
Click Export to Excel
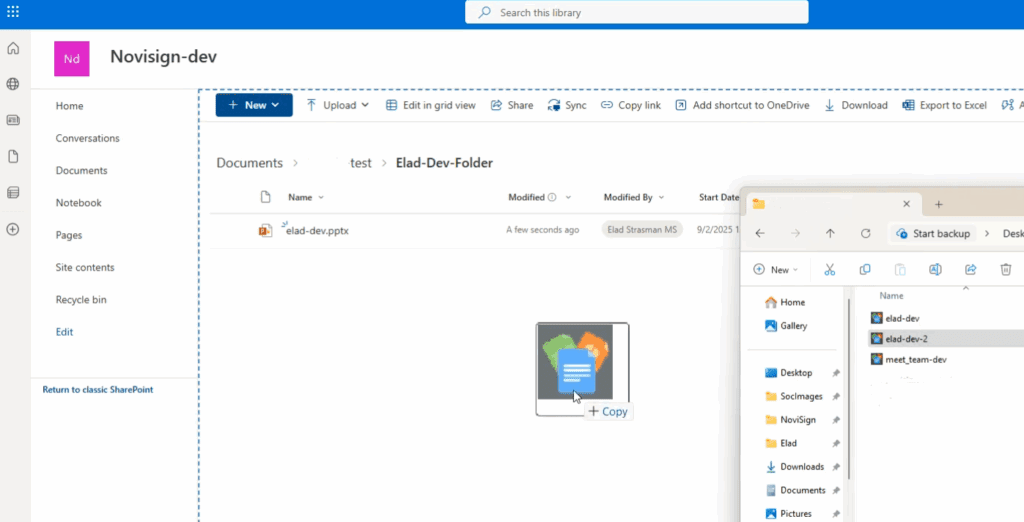[x=944, y=105]
